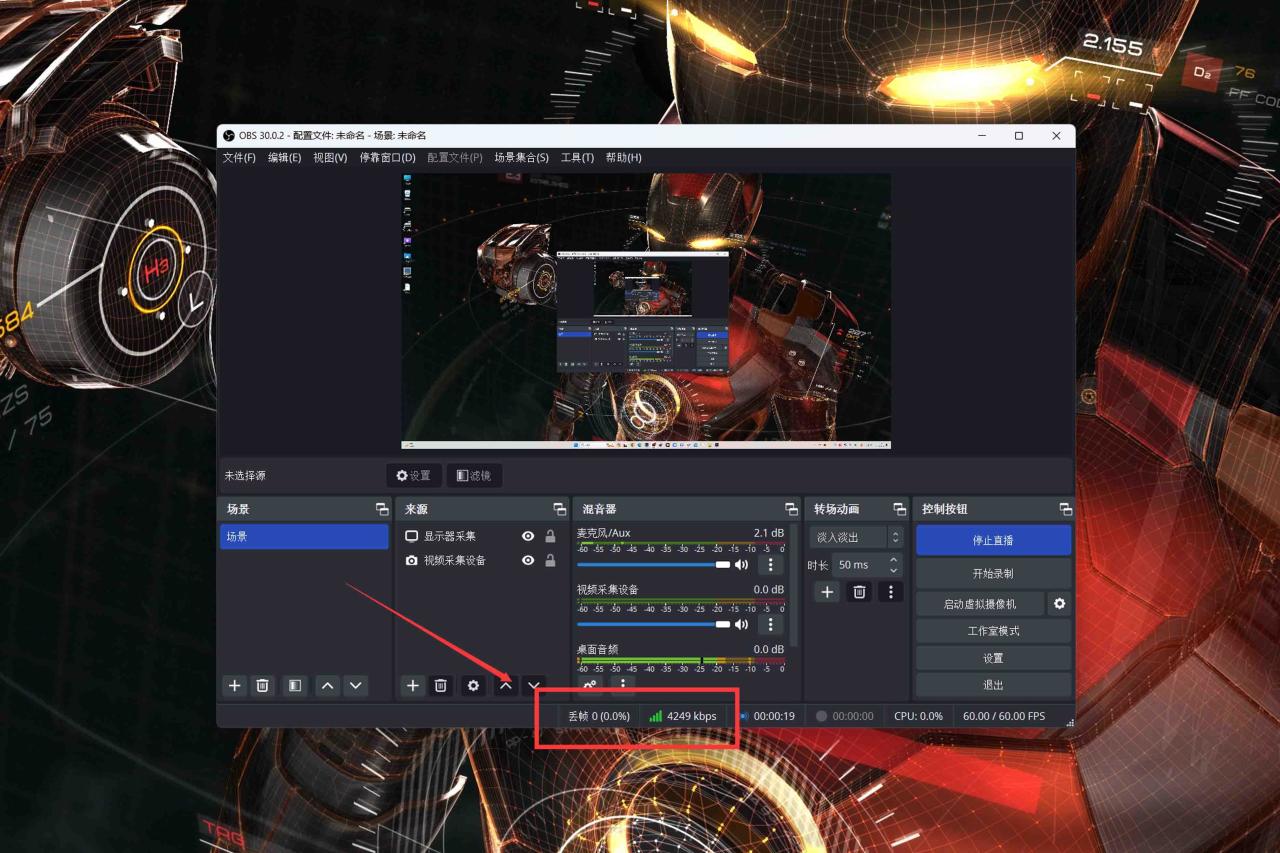This screenshot has height=853, width=1280.
Task: Adjust the 麦克风/Aux volume slider
Action: coord(654,565)
